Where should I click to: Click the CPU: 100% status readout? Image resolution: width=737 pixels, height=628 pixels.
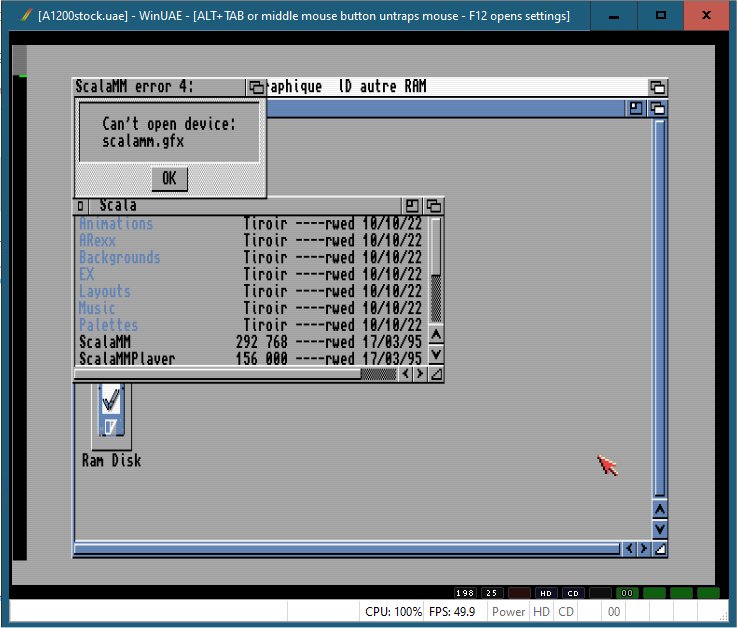tap(393, 612)
